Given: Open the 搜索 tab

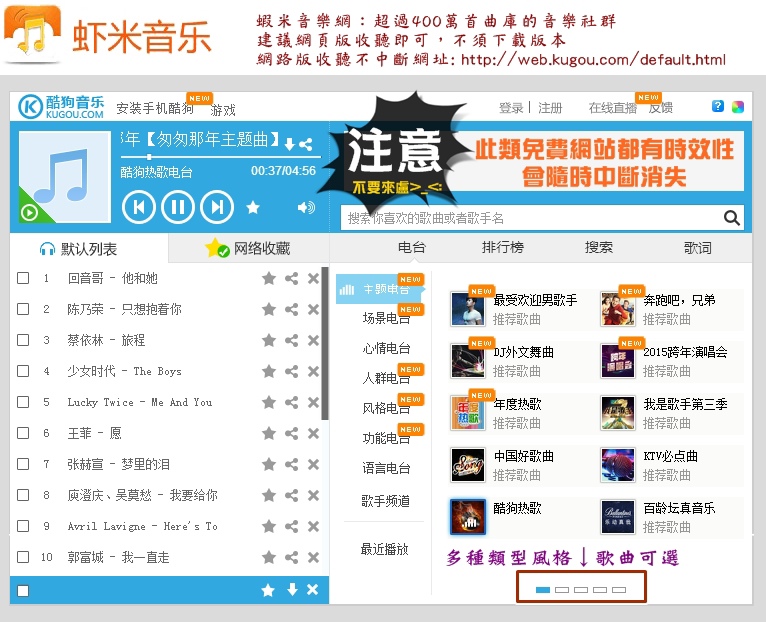Looking at the screenshot, I should click(599, 247).
